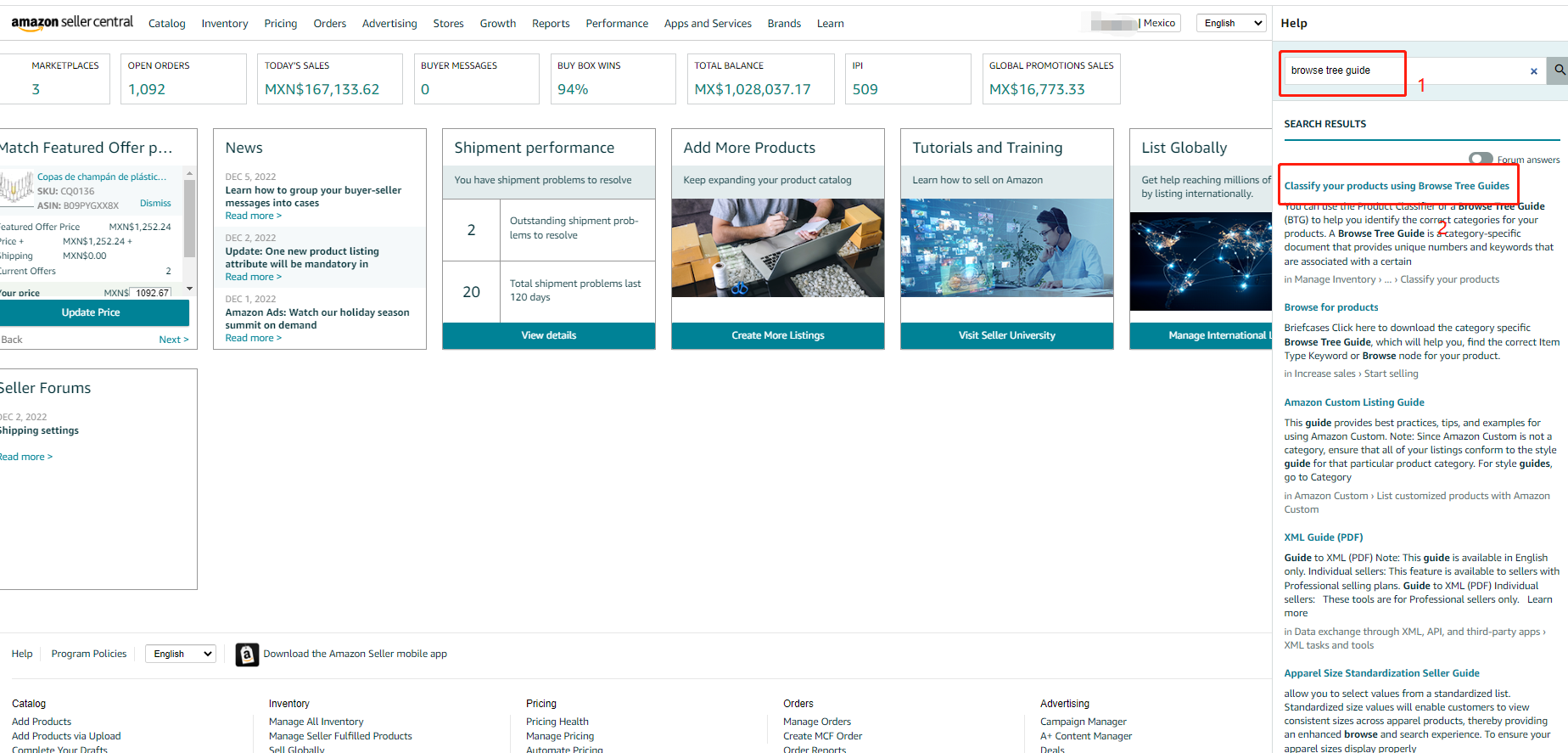Screen dimensions: 1568x753
Task: Open the Advertising menu
Action: 389,24
